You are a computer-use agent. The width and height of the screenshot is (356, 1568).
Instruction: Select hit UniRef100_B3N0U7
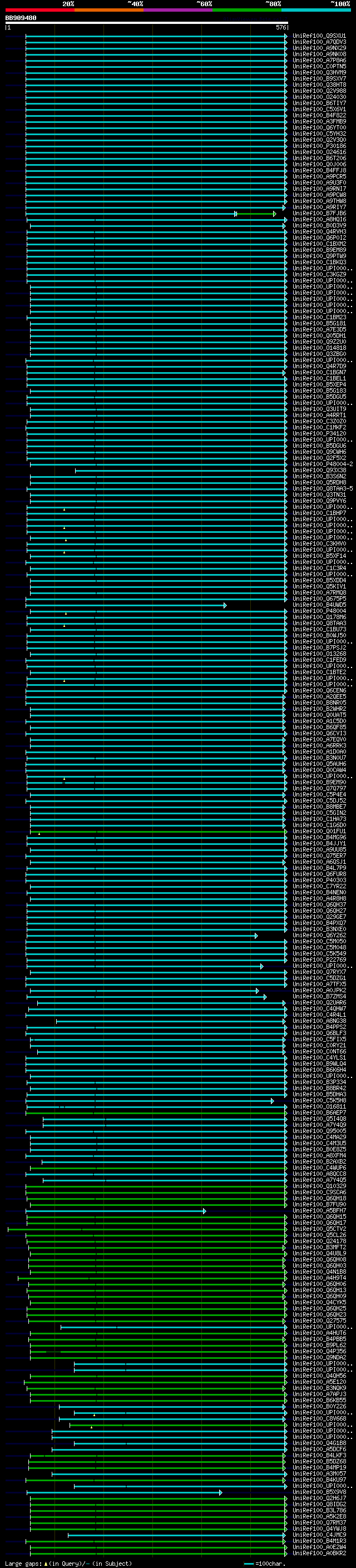pos(319,758)
